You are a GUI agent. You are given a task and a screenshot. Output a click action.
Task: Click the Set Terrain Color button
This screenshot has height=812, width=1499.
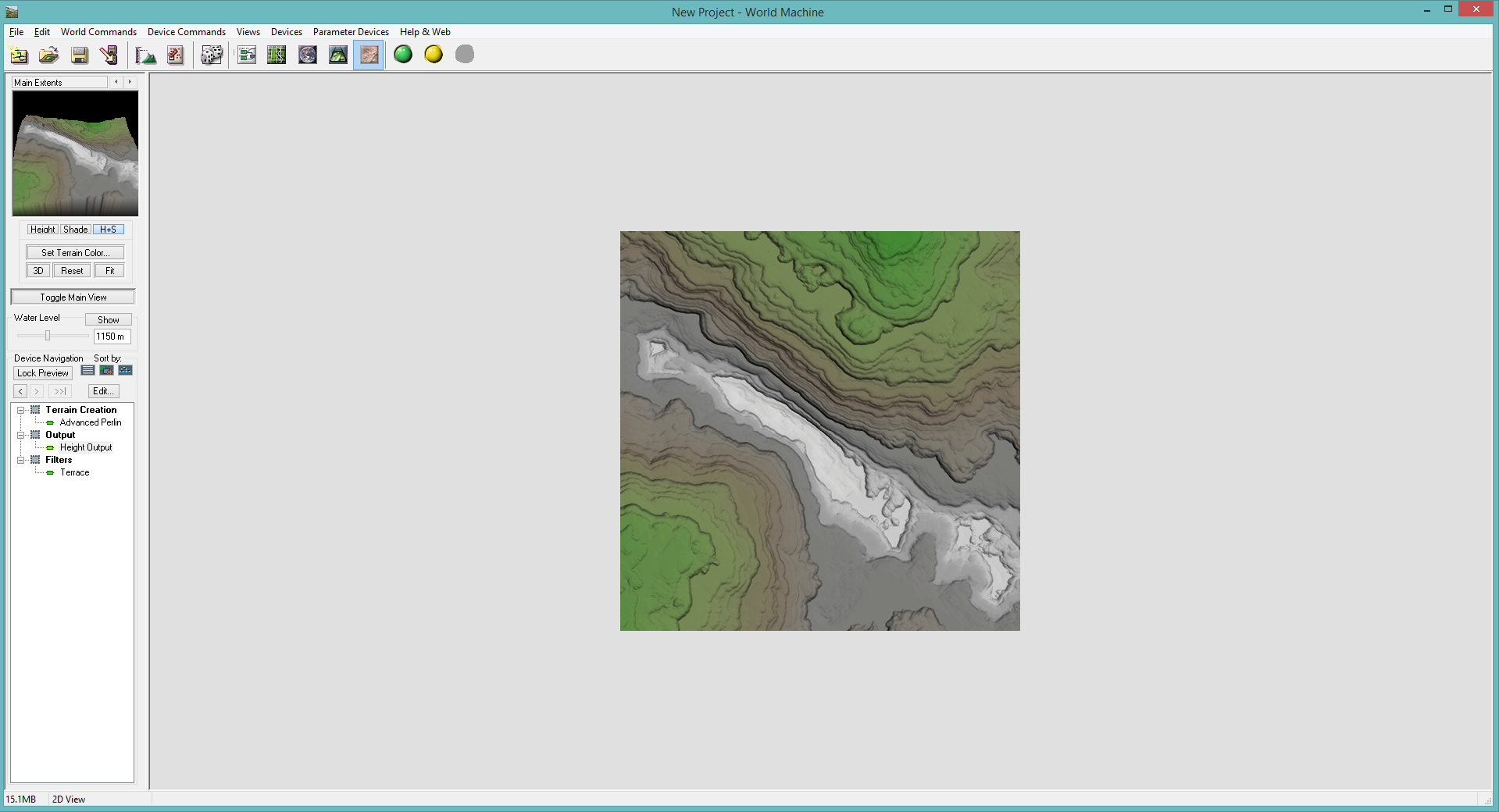click(x=75, y=253)
